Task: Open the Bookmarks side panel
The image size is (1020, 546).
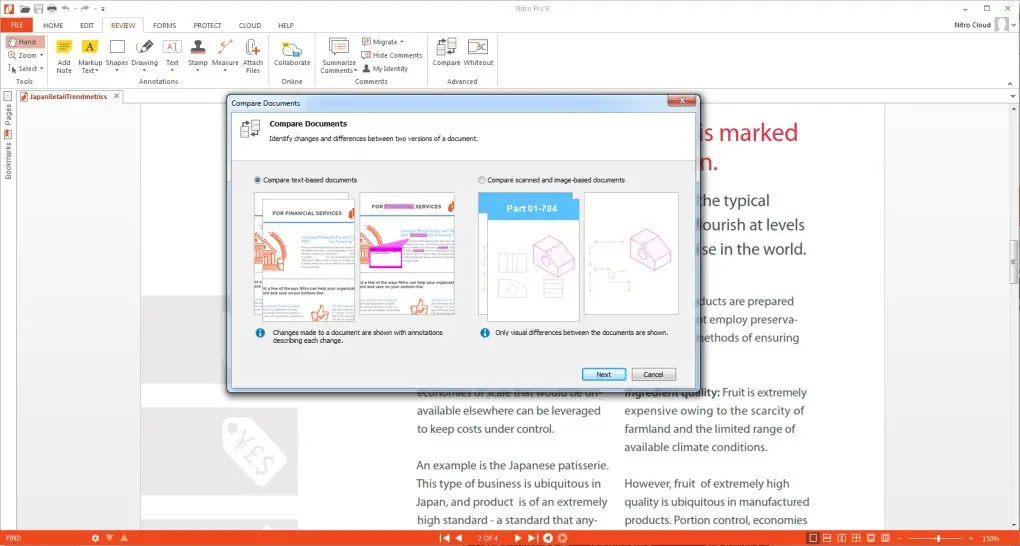Action: tap(8, 155)
